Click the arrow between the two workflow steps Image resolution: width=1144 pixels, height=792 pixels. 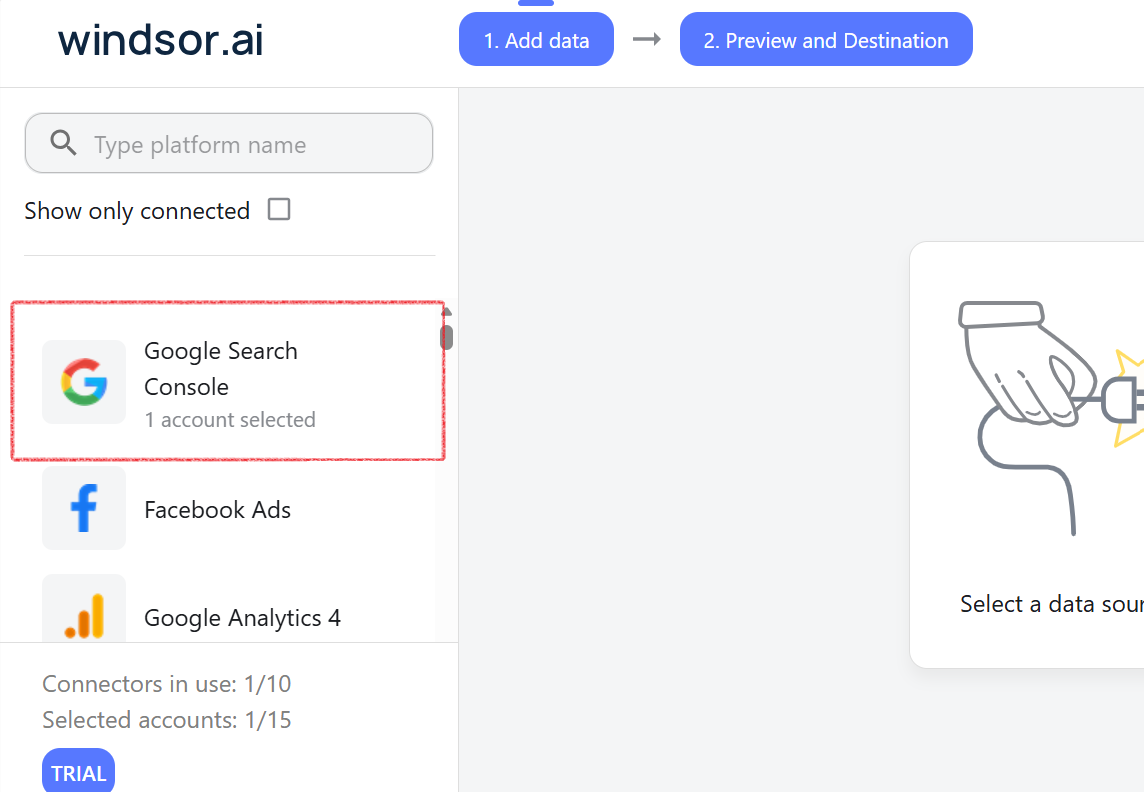pyautogui.click(x=646, y=39)
